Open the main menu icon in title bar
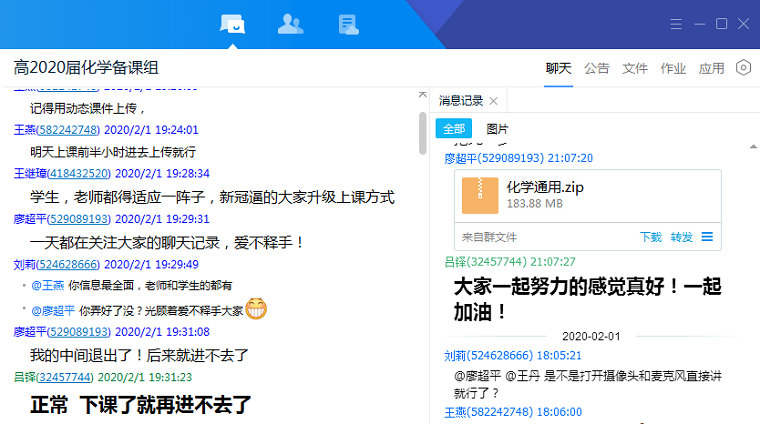 (677, 24)
